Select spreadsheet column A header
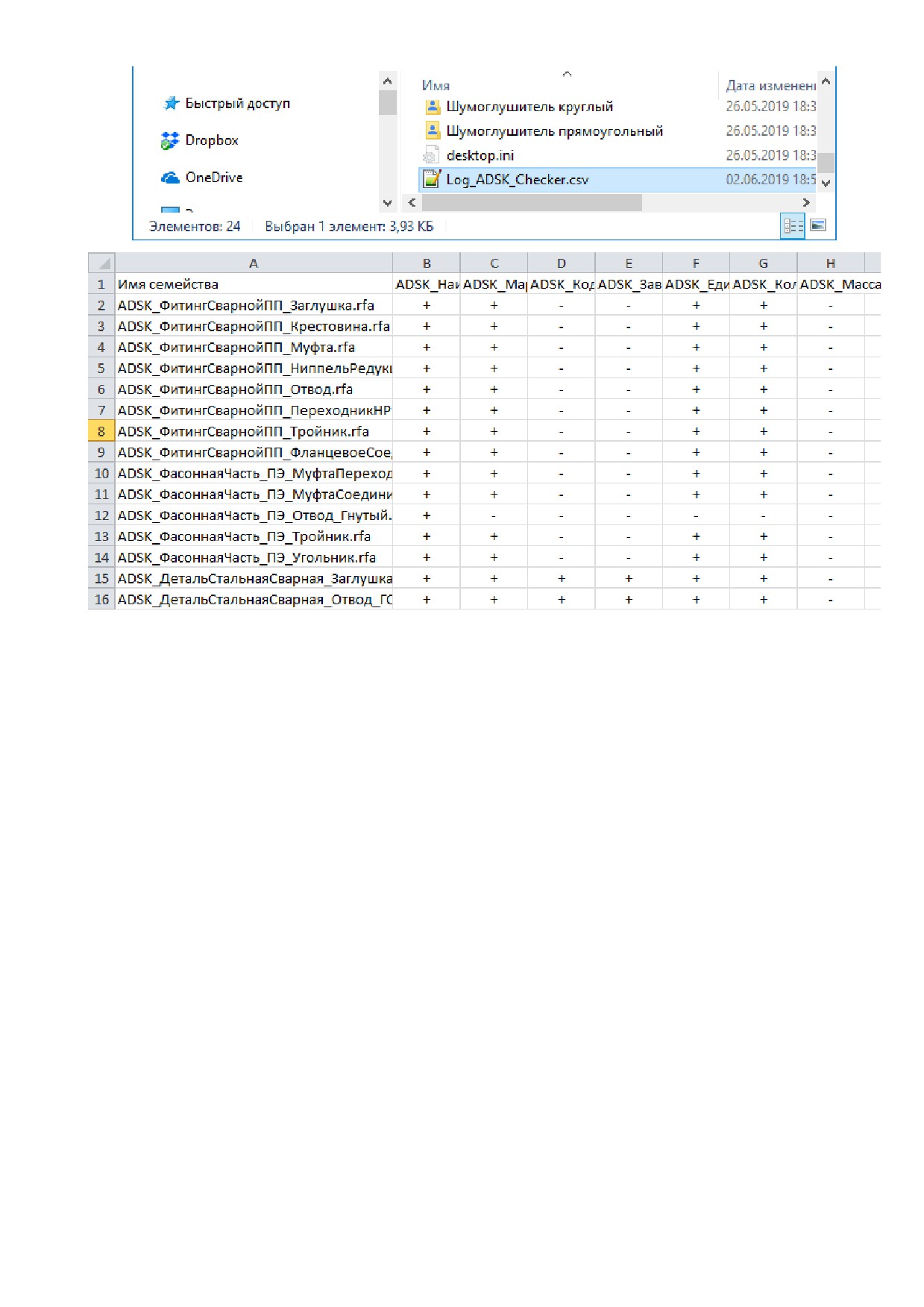The width and height of the screenshot is (924, 1307). [x=254, y=263]
